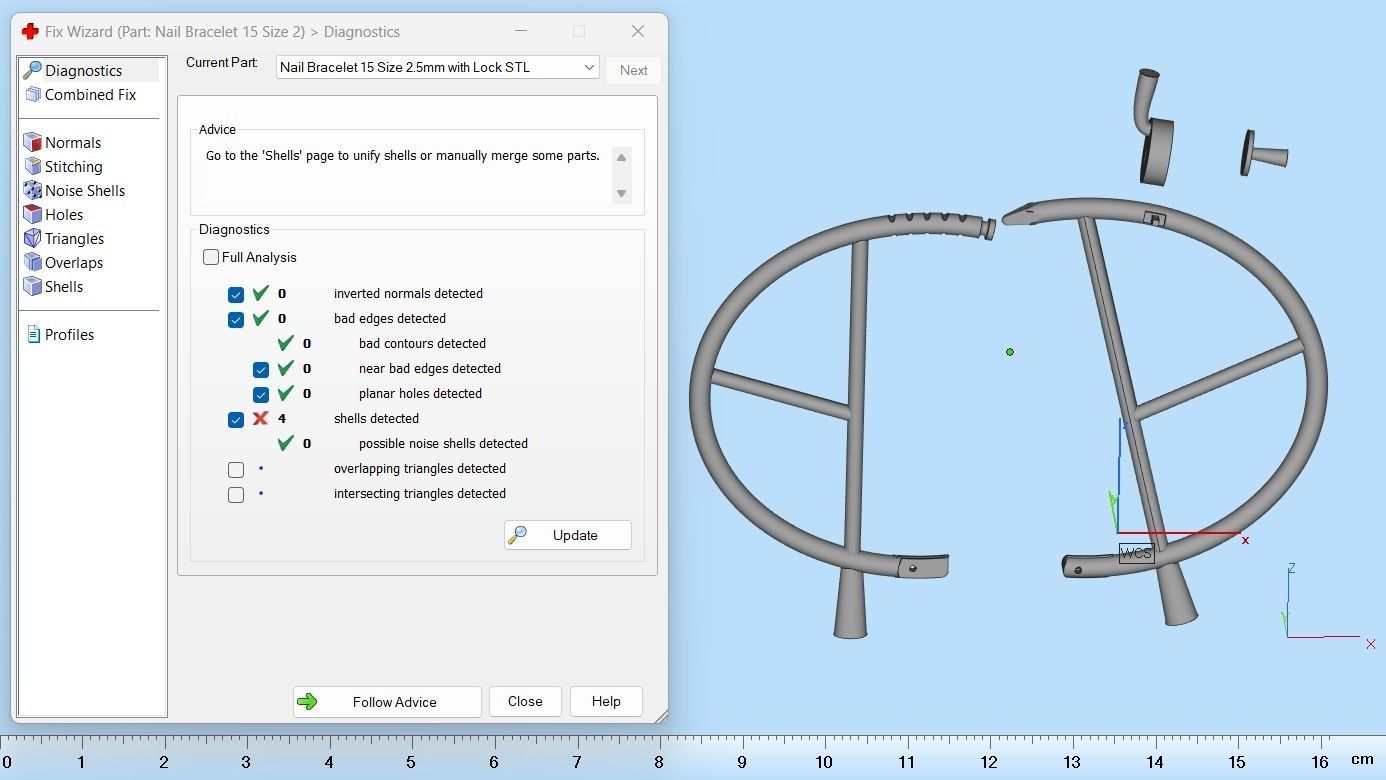Image resolution: width=1386 pixels, height=780 pixels.
Task: Click the Overlaps page icon
Action: tap(32, 263)
